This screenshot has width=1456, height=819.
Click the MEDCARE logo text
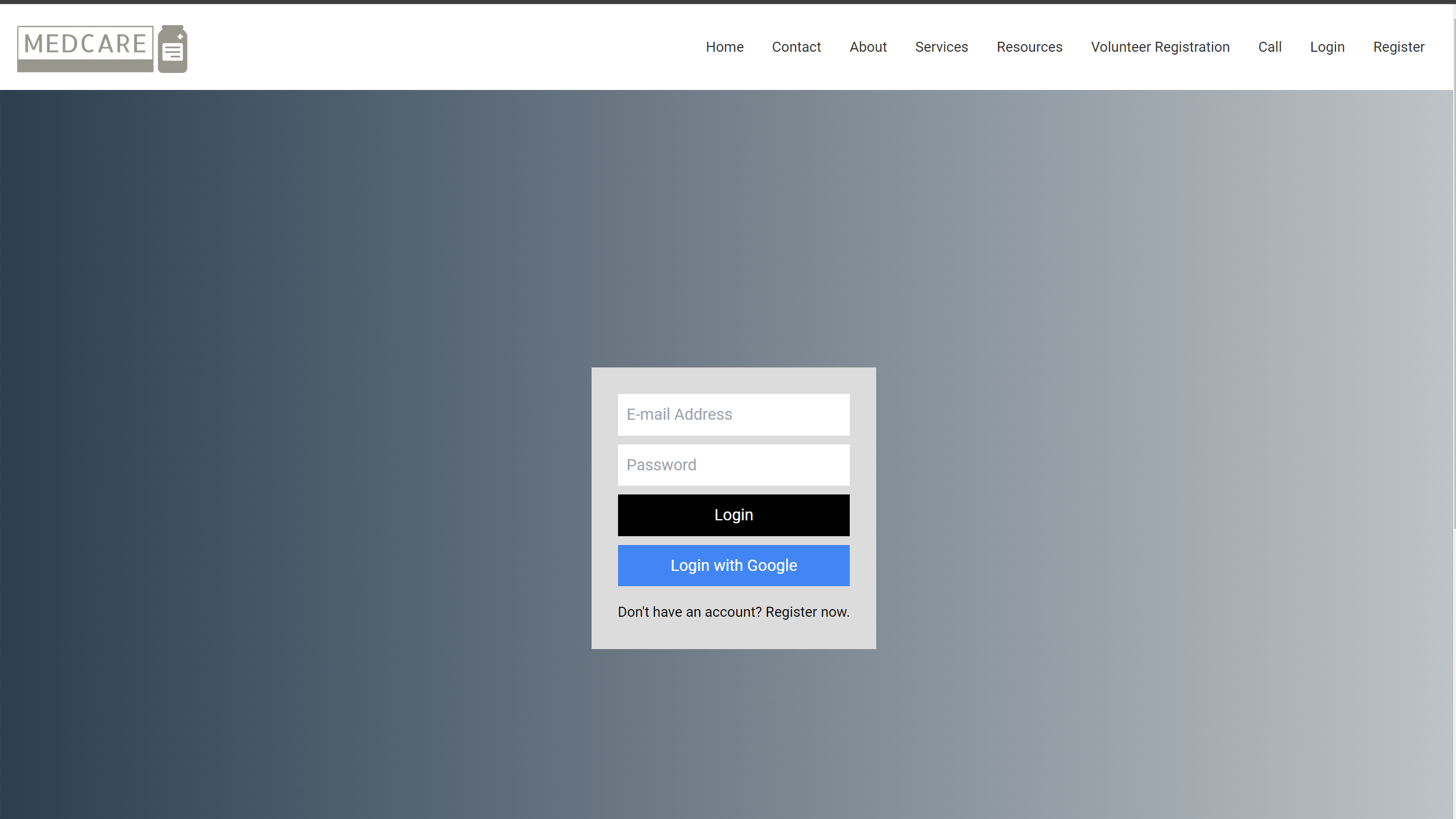click(85, 44)
